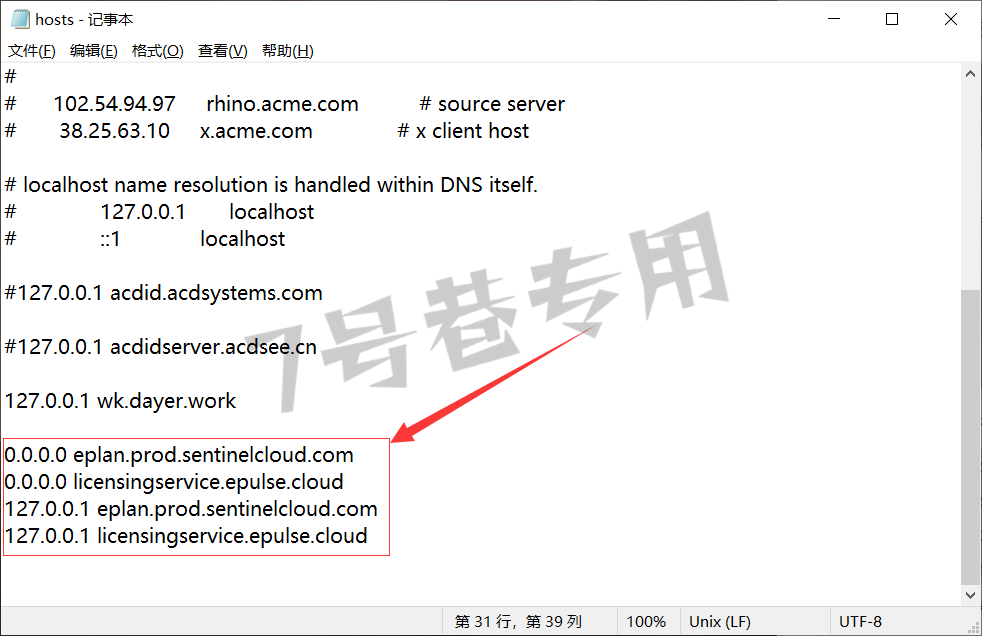
Task: Minimize the hosts Notepad window
Action: [834, 19]
